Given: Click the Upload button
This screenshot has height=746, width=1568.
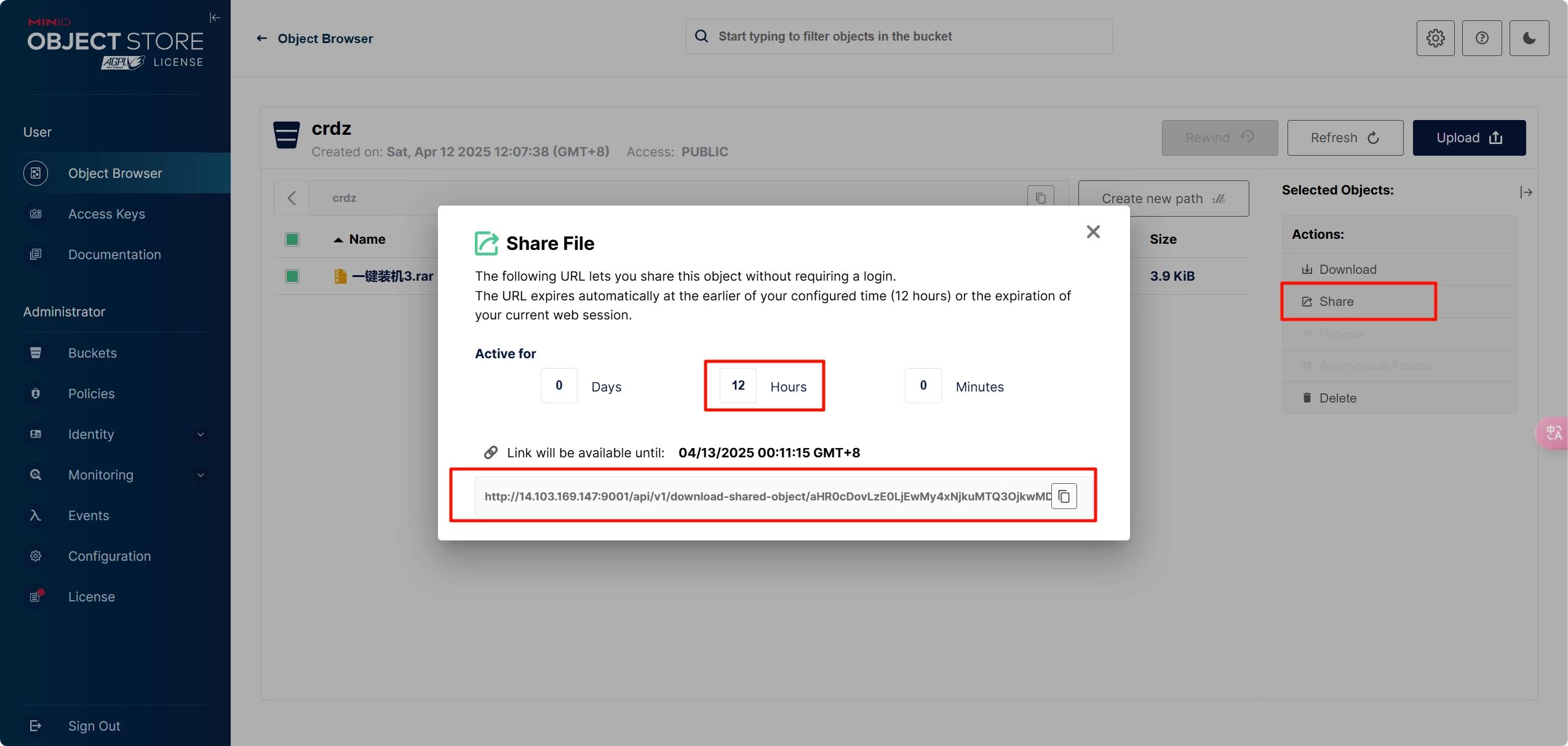Looking at the screenshot, I should pos(1468,138).
